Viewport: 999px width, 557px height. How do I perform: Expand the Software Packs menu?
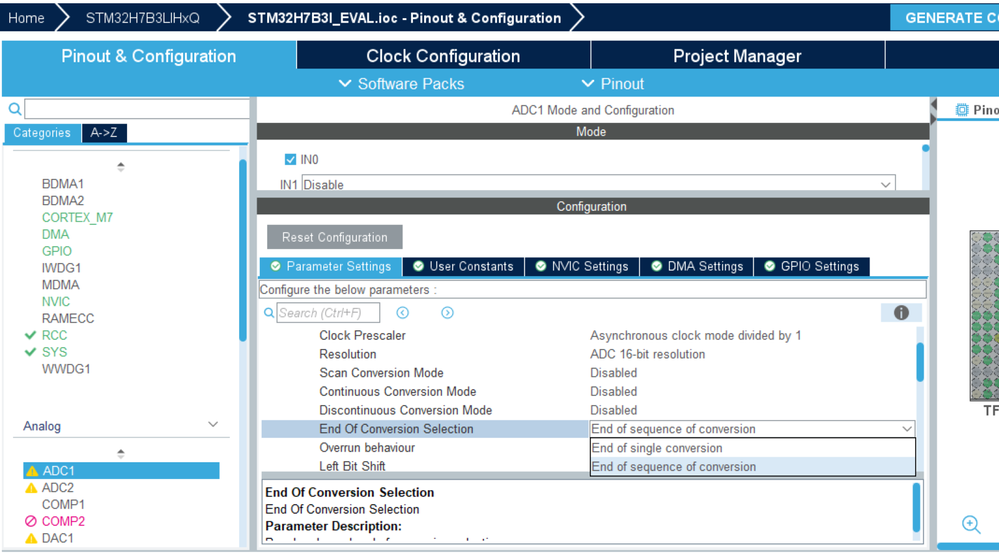point(402,84)
